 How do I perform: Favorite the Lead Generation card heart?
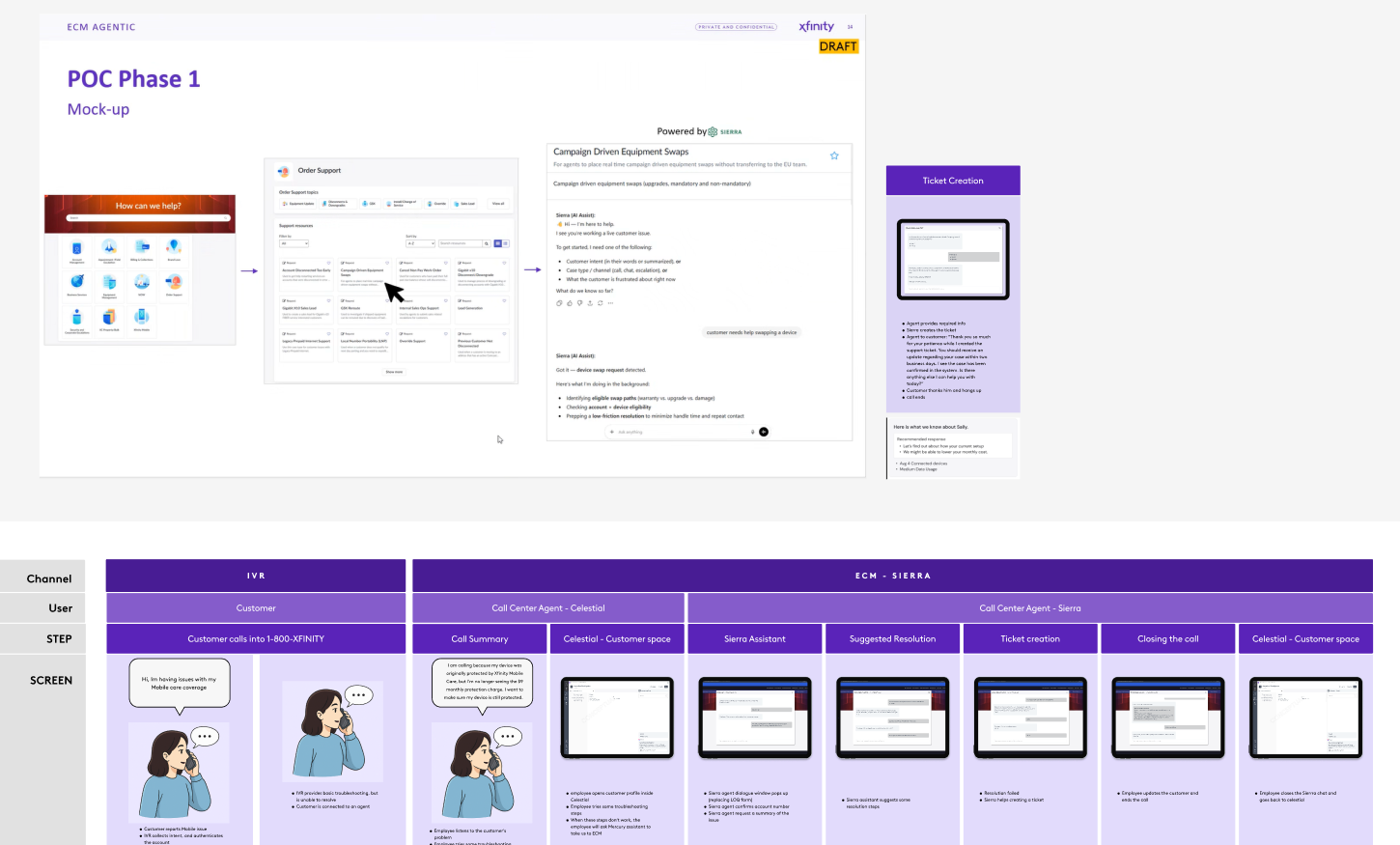[x=504, y=300]
